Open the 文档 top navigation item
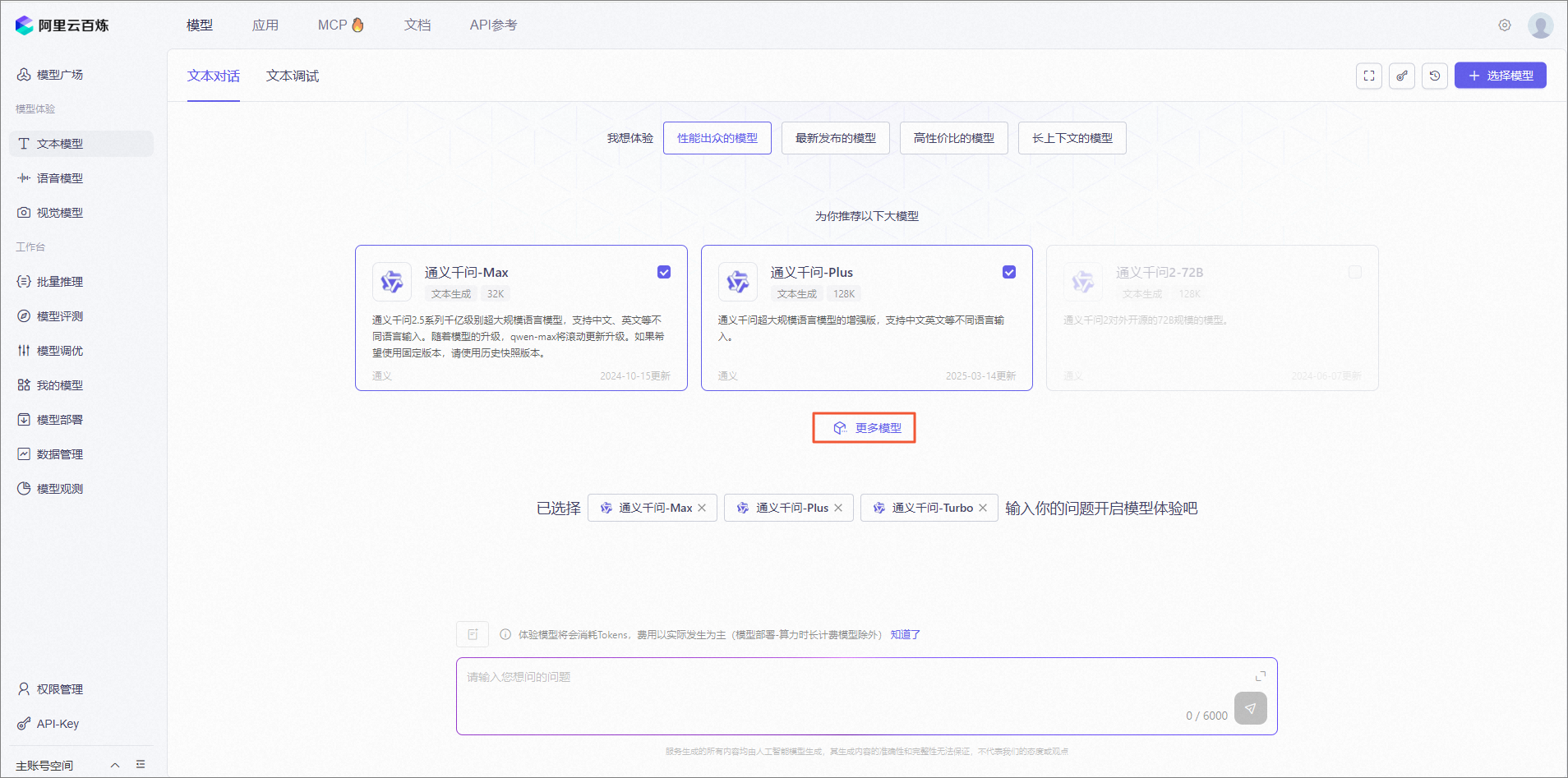1568x778 pixels. [417, 25]
